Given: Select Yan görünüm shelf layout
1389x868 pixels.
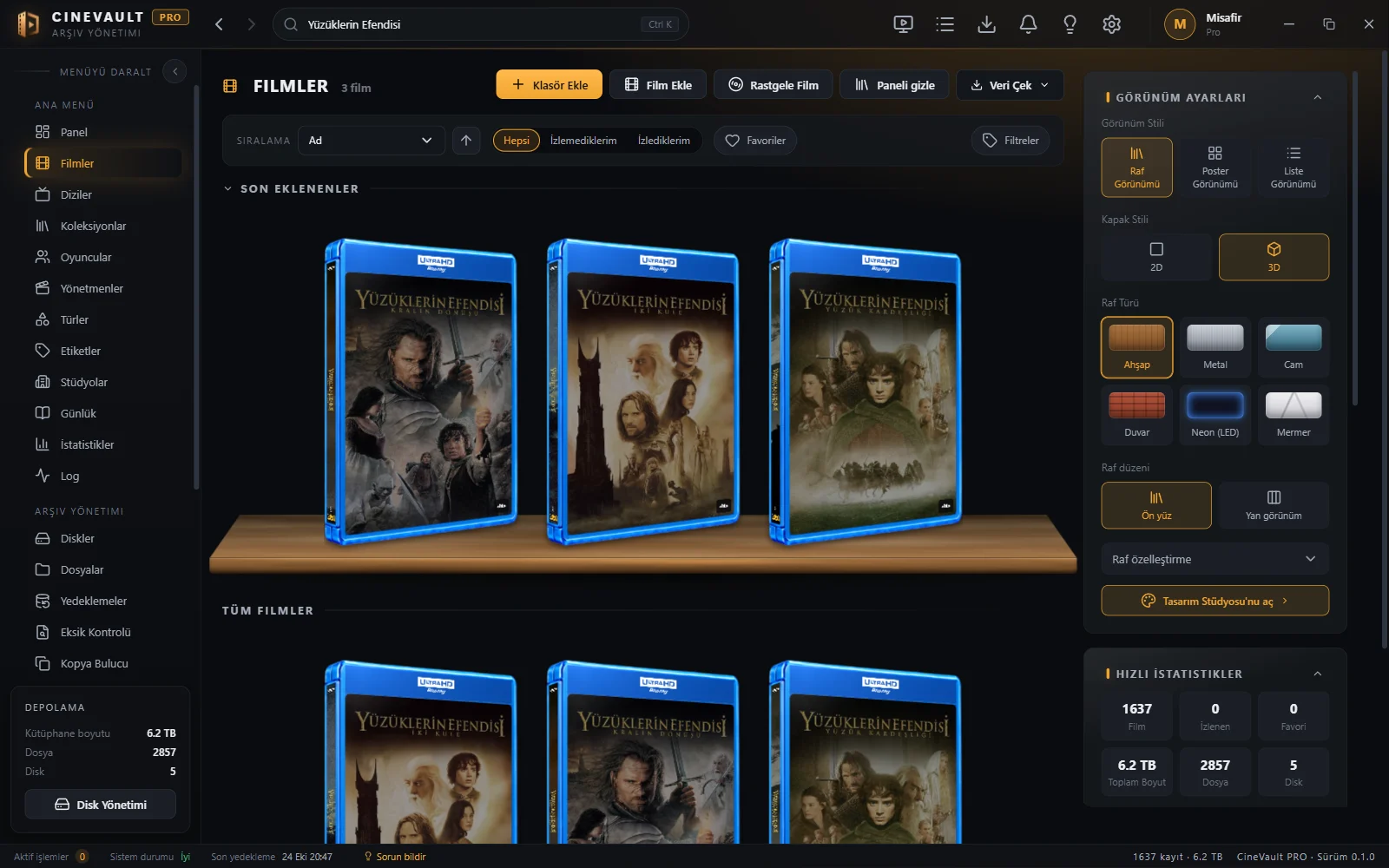Looking at the screenshot, I should coord(1274,505).
